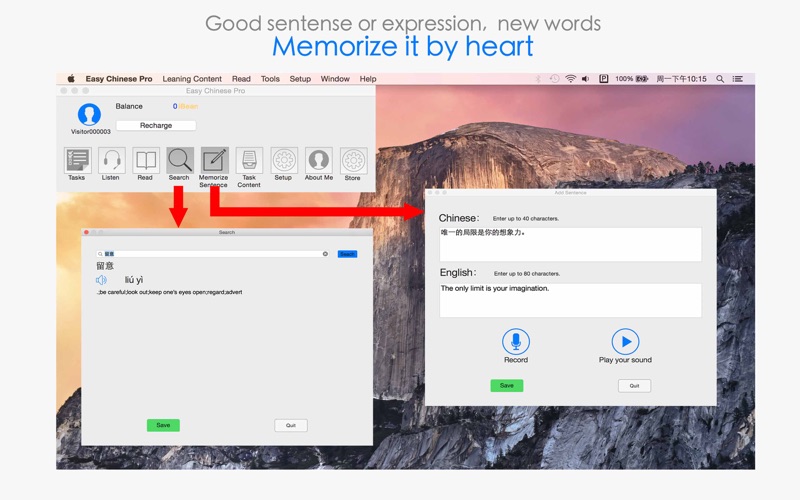The width and height of the screenshot is (800, 500).
Task: Click the volume icon in menu bar
Action: click(586, 79)
